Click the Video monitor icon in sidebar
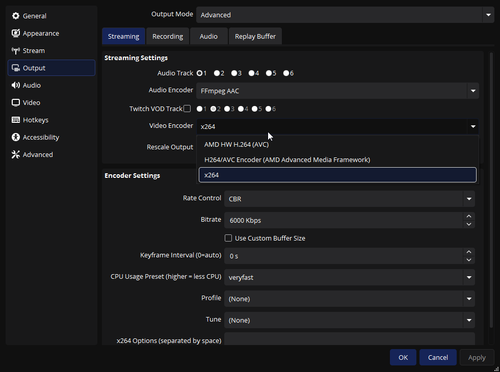This screenshot has width=500, height=372. [x=16, y=102]
